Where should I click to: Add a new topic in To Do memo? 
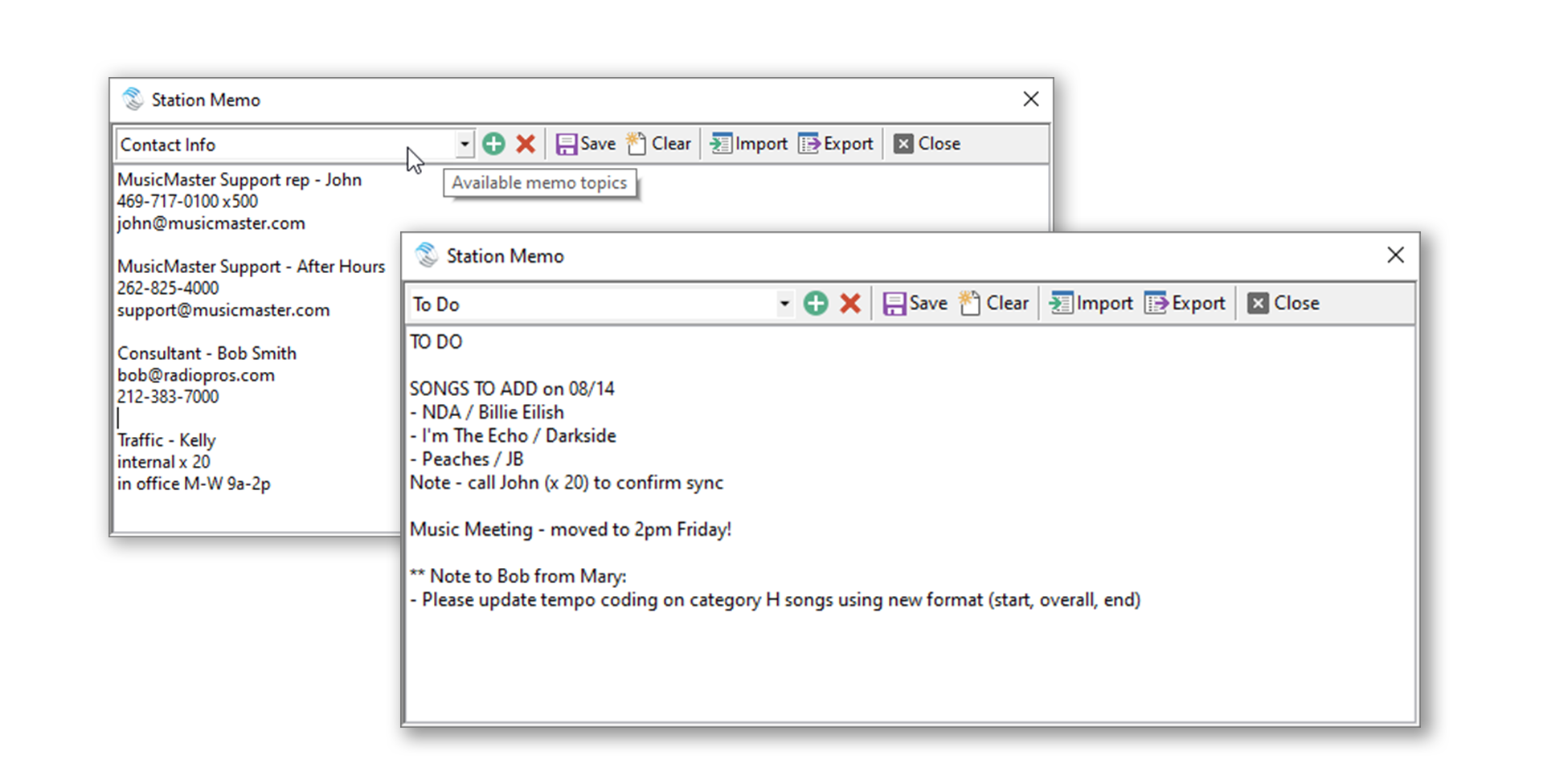(x=816, y=304)
